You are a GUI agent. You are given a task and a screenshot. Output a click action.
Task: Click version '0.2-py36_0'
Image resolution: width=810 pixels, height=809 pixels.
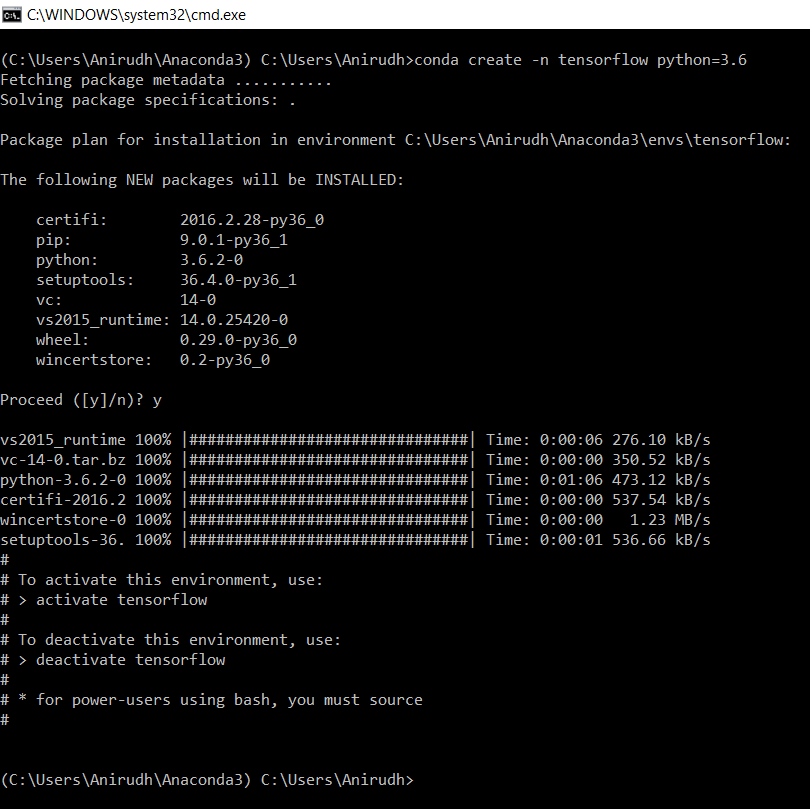coord(225,360)
